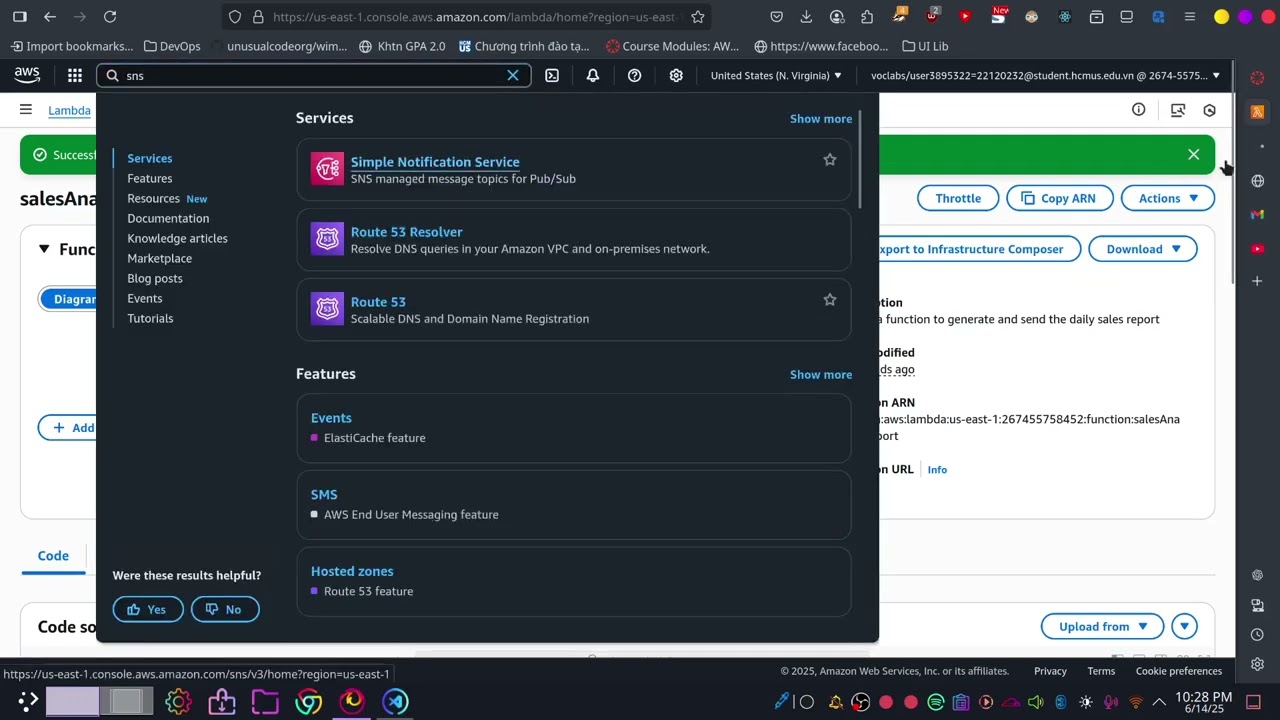The image size is (1280, 720).
Task: Click inside the sns search field
Action: click(313, 75)
